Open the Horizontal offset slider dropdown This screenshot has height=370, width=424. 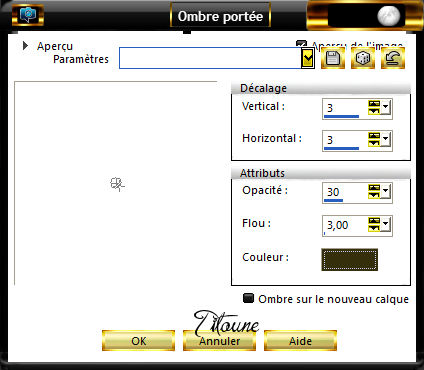tap(386, 139)
